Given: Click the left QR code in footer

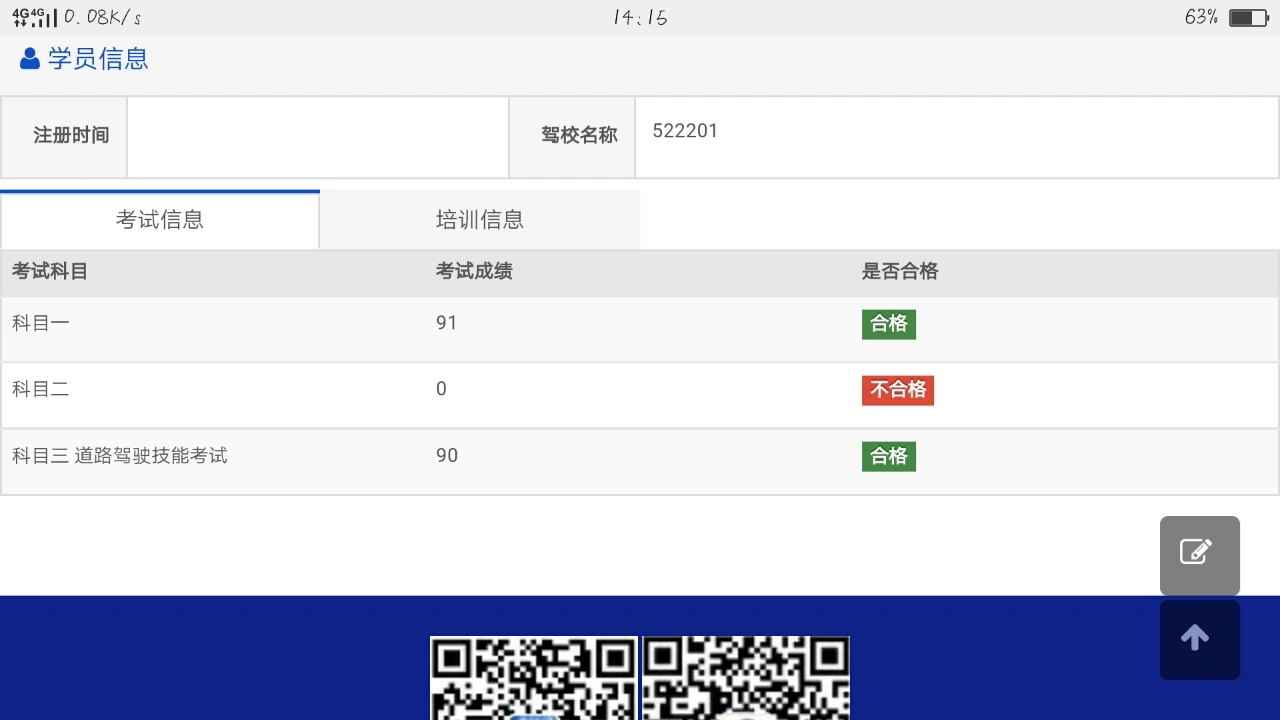Looking at the screenshot, I should tap(534, 678).
